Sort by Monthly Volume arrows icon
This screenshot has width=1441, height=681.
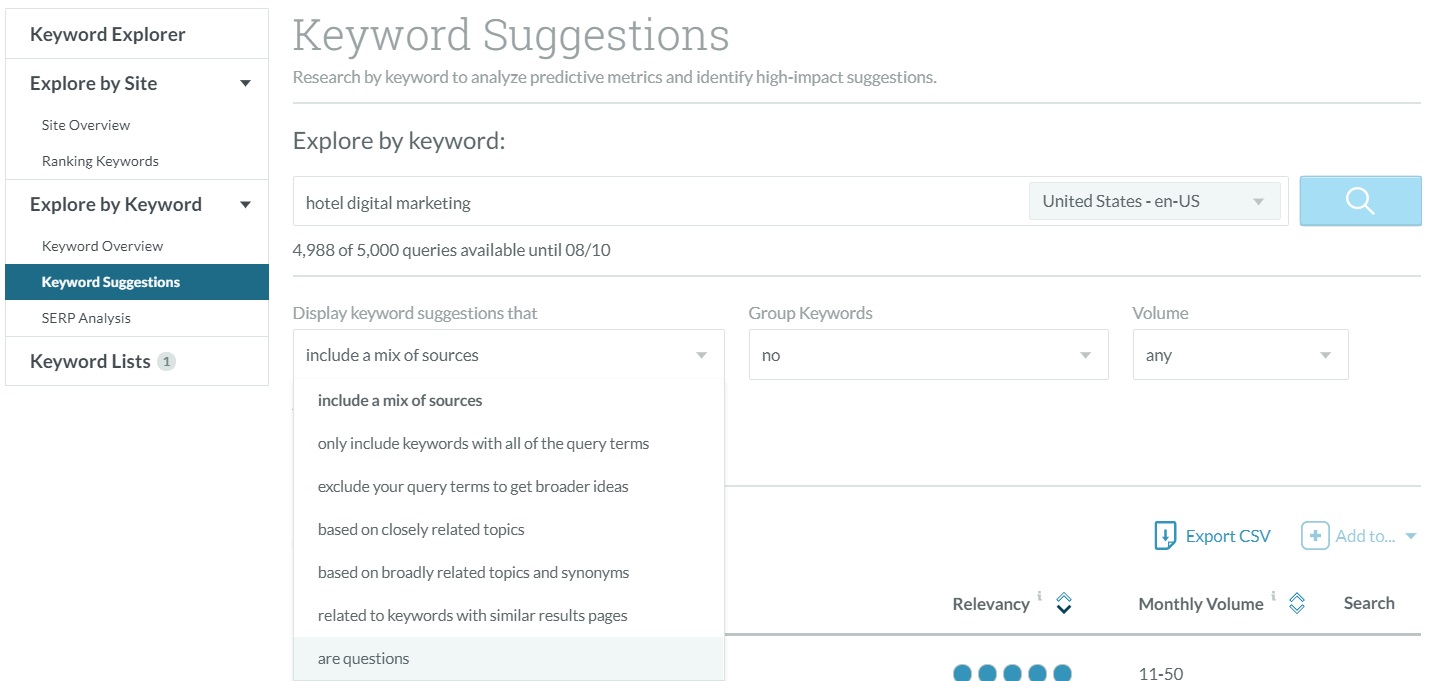1297,603
